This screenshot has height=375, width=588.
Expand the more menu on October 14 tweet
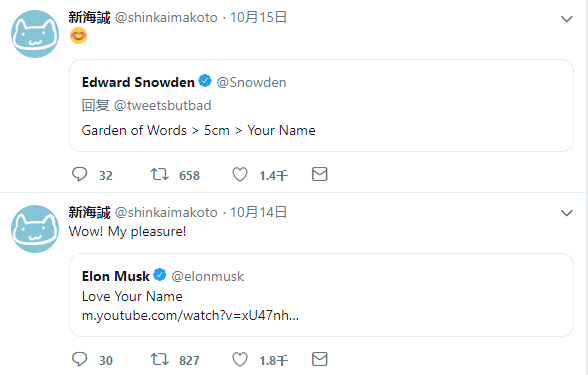(566, 213)
